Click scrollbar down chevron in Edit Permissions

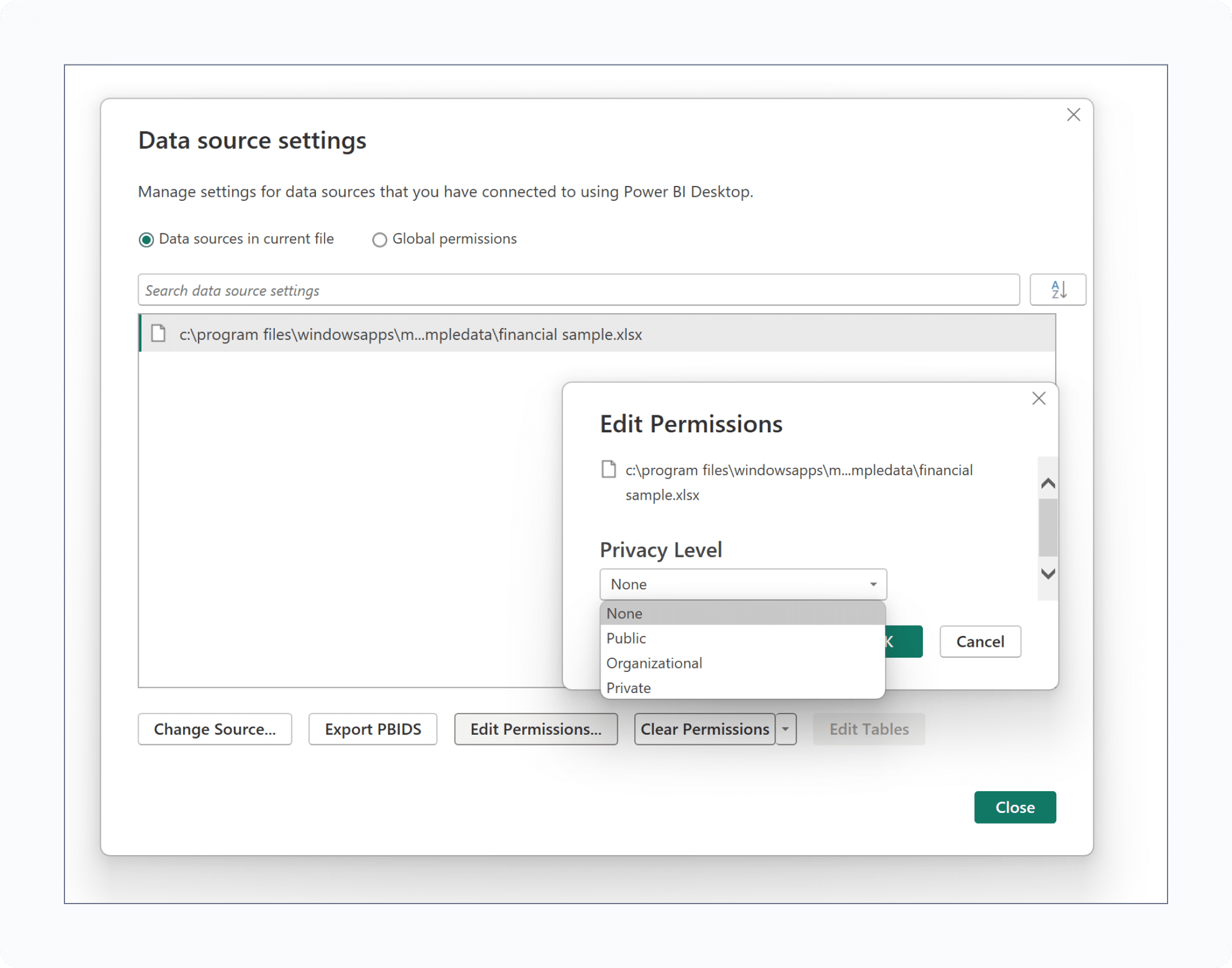click(1048, 573)
